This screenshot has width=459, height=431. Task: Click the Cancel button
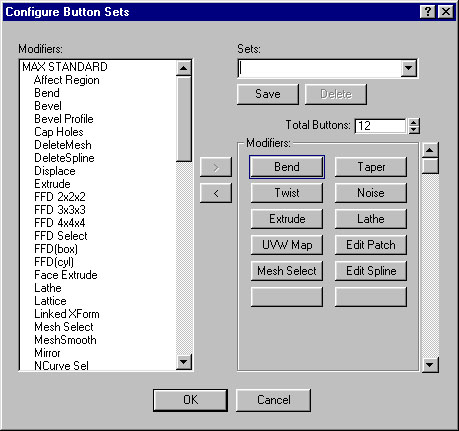[273, 400]
